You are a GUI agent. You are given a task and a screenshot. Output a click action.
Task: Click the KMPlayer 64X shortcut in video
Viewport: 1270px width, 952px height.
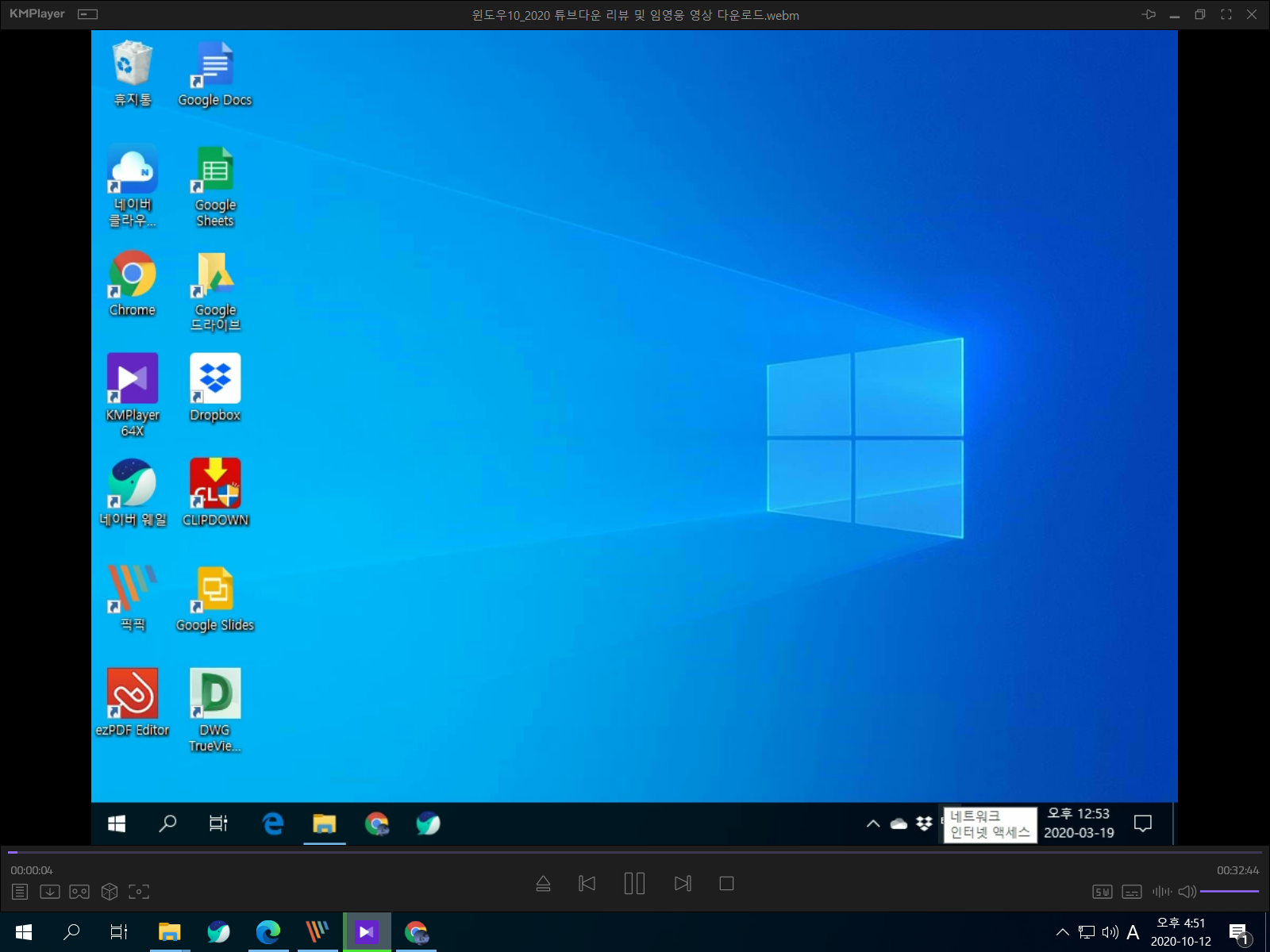133,396
